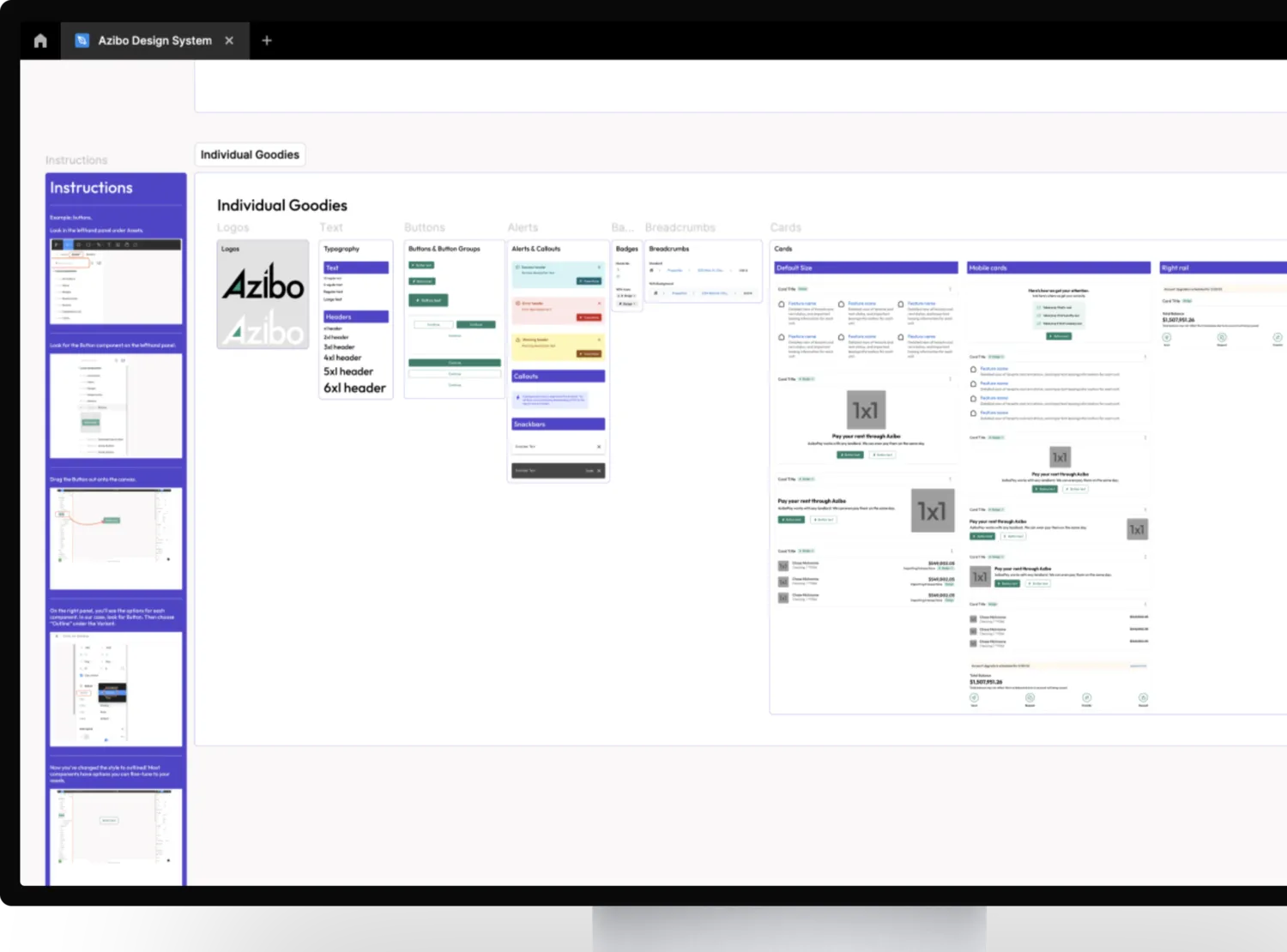1287x952 pixels.
Task: Click the full-width green button in Buttons frame
Action: coord(455,363)
